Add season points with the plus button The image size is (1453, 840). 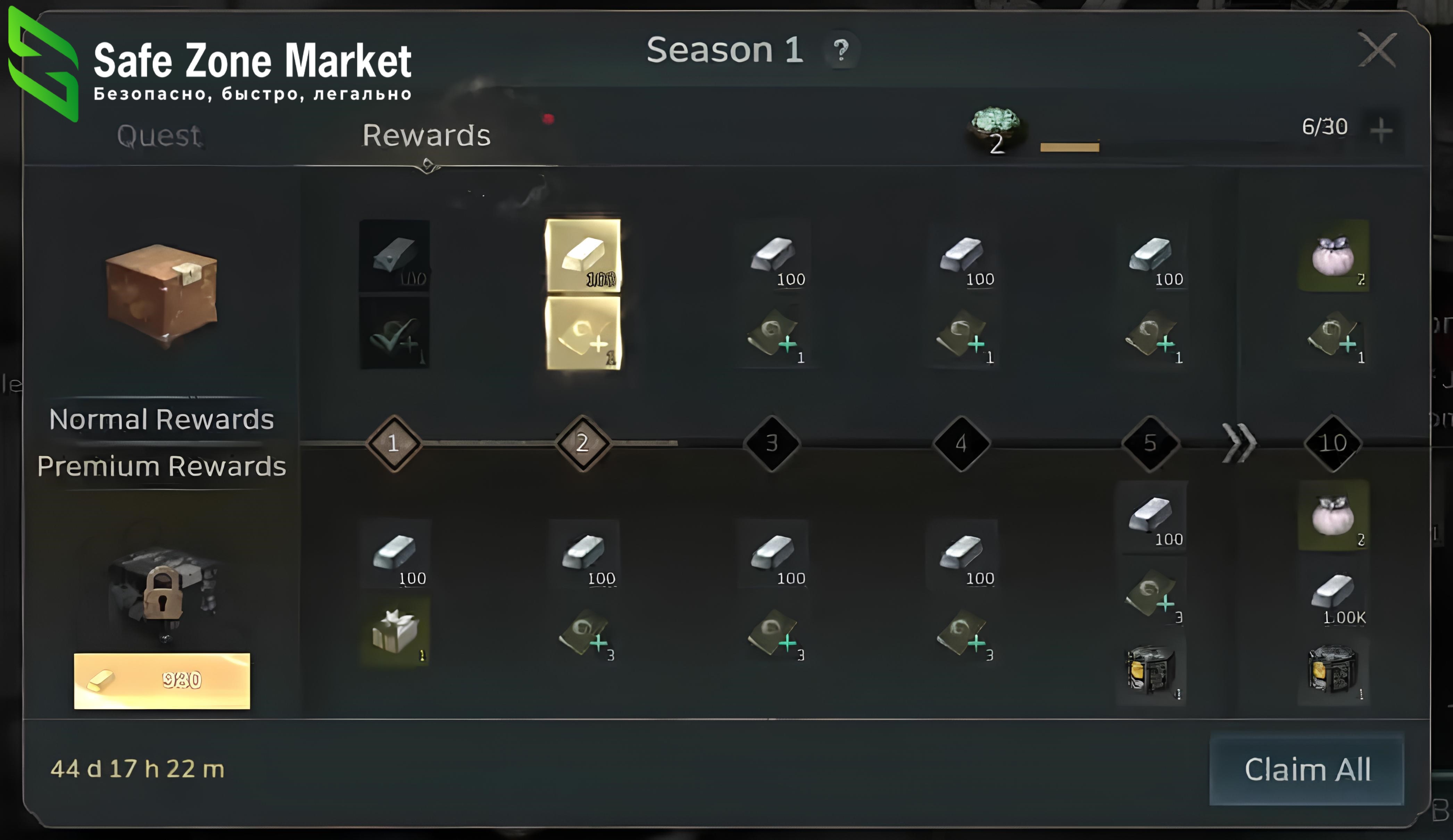click(x=1381, y=130)
